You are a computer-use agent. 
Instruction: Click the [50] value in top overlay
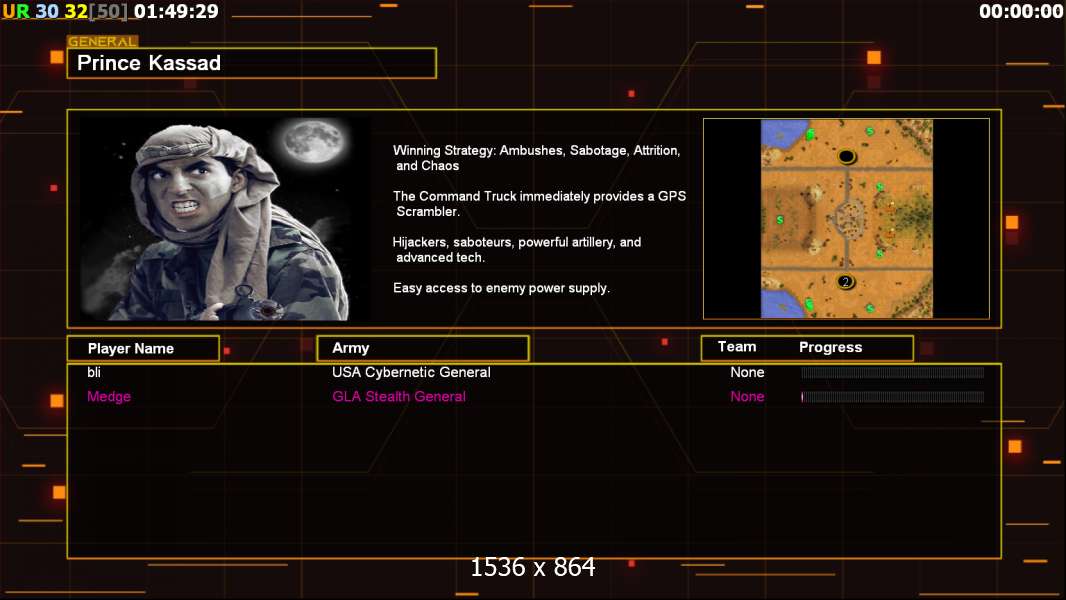[x=108, y=12]
